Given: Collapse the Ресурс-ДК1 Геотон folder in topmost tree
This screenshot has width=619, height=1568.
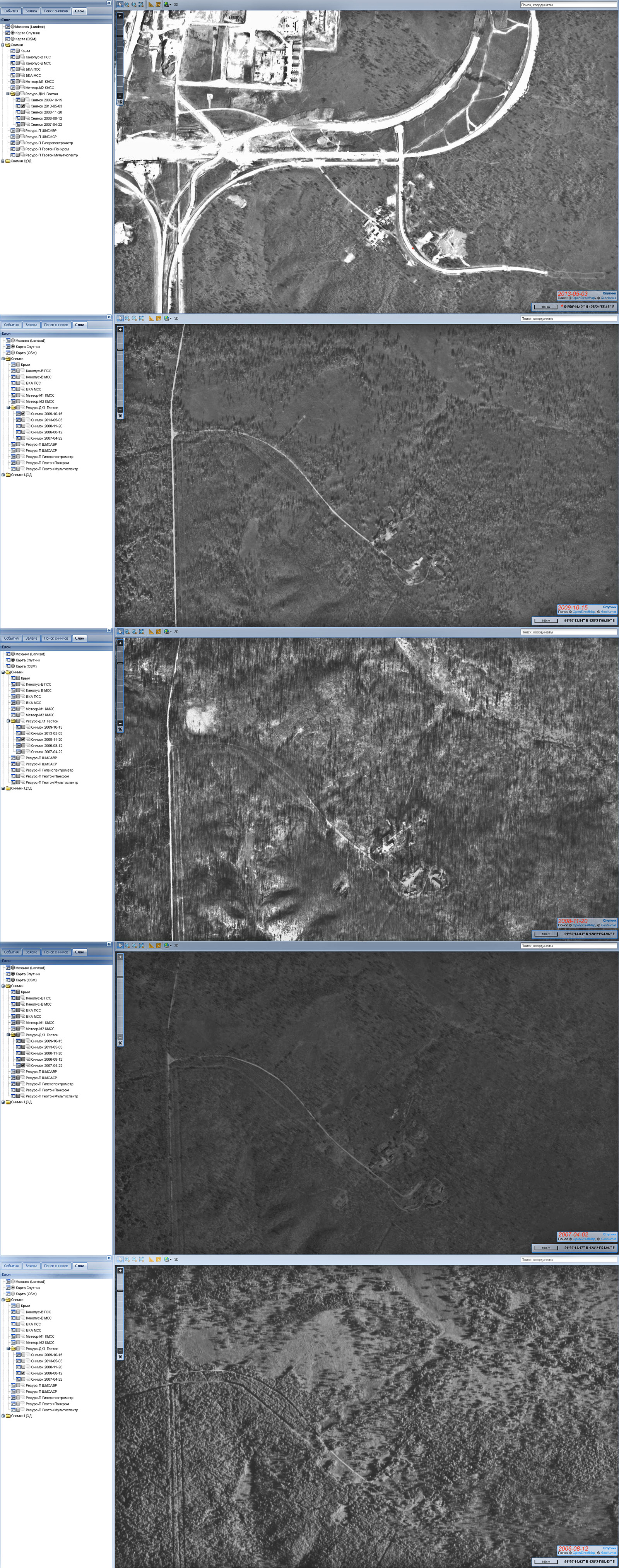Looking at the screenshot, I should [8, 94].
